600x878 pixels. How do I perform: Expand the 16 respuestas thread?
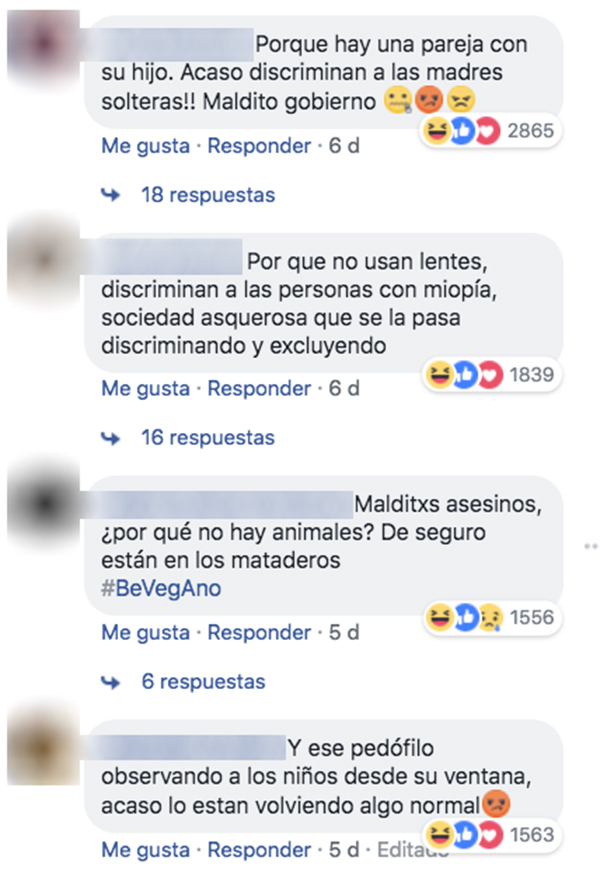(208, 438)
